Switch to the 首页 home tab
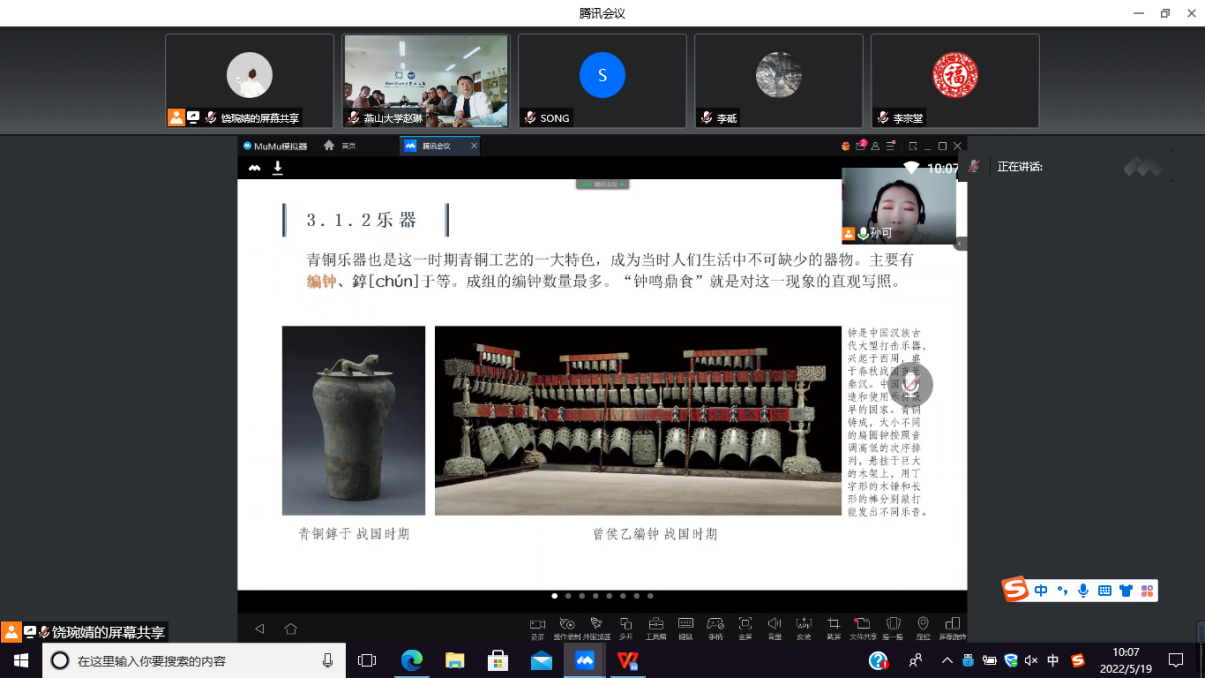The image size is (1205, 678). [340, 146]
